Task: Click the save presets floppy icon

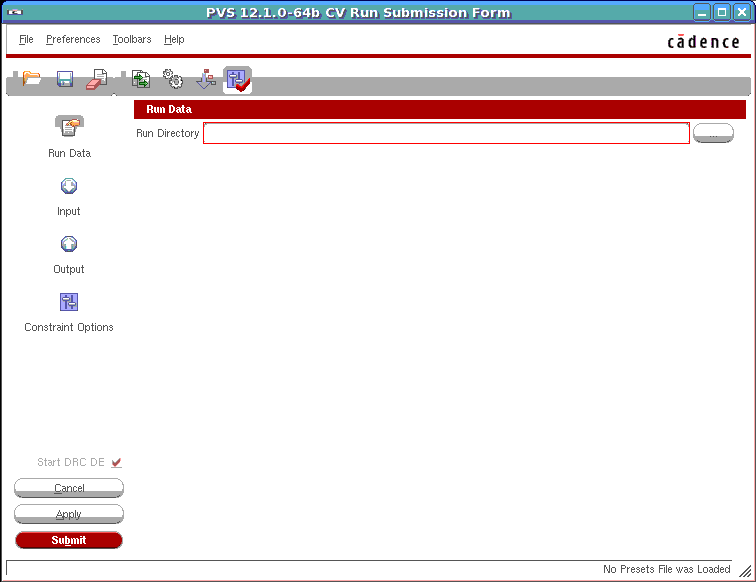Action: coord(65,79)
